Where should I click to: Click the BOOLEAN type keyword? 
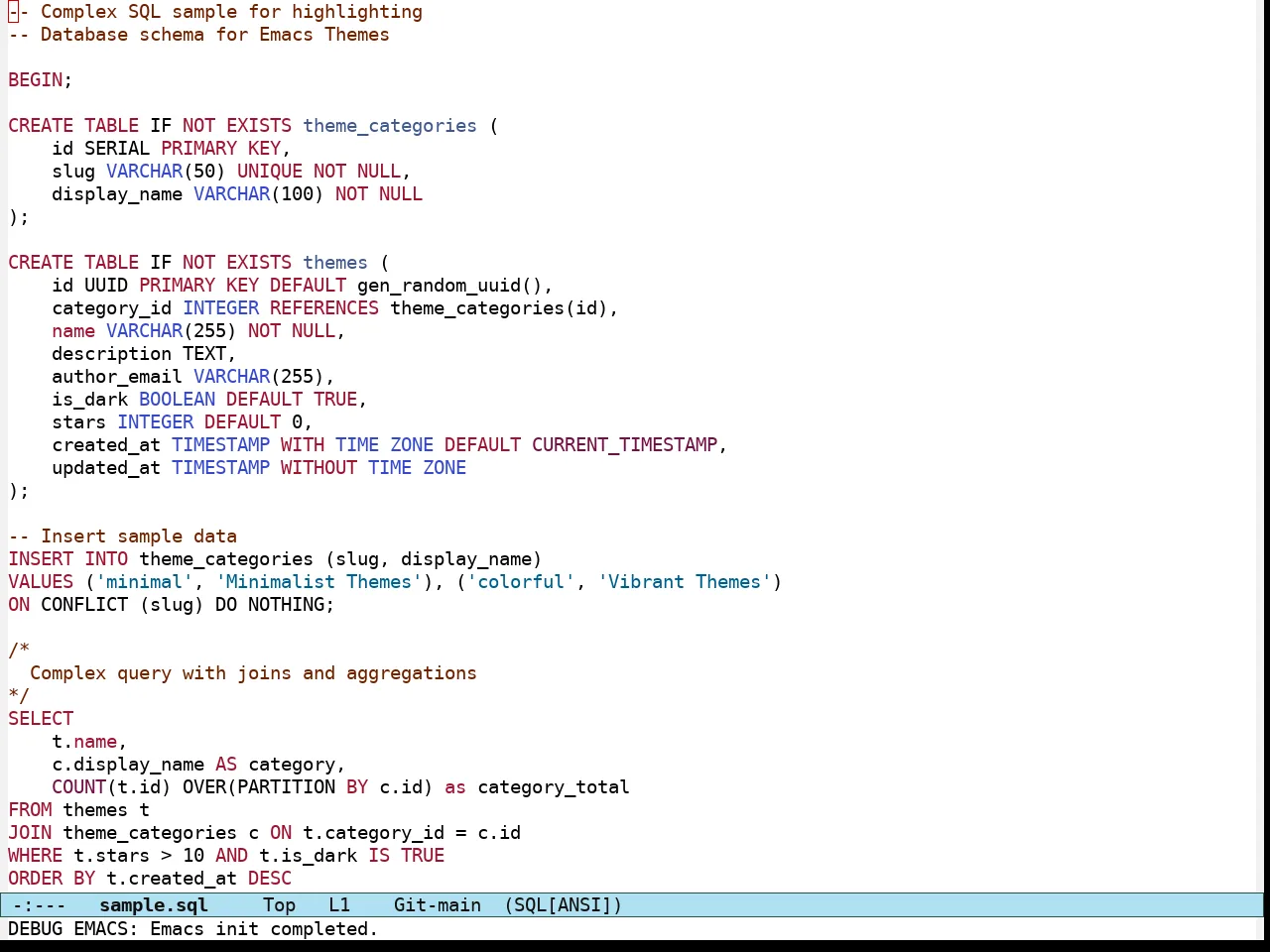click(177, 400)
